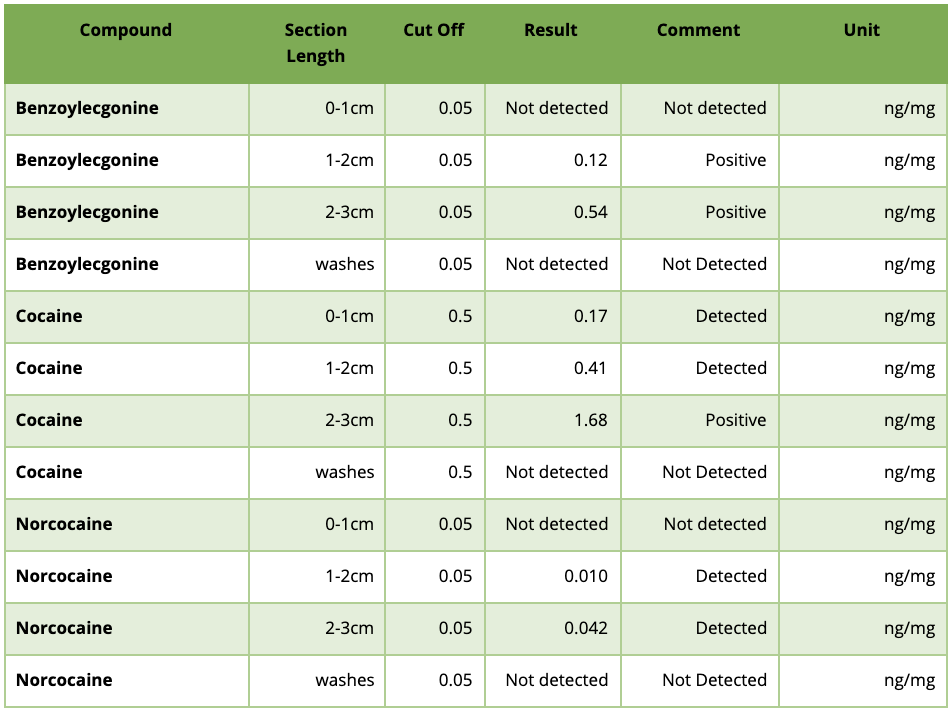The height and width of the screenshot is (712, 952).
Task: Click the Result column header
Action: click(x=551, y=30)
